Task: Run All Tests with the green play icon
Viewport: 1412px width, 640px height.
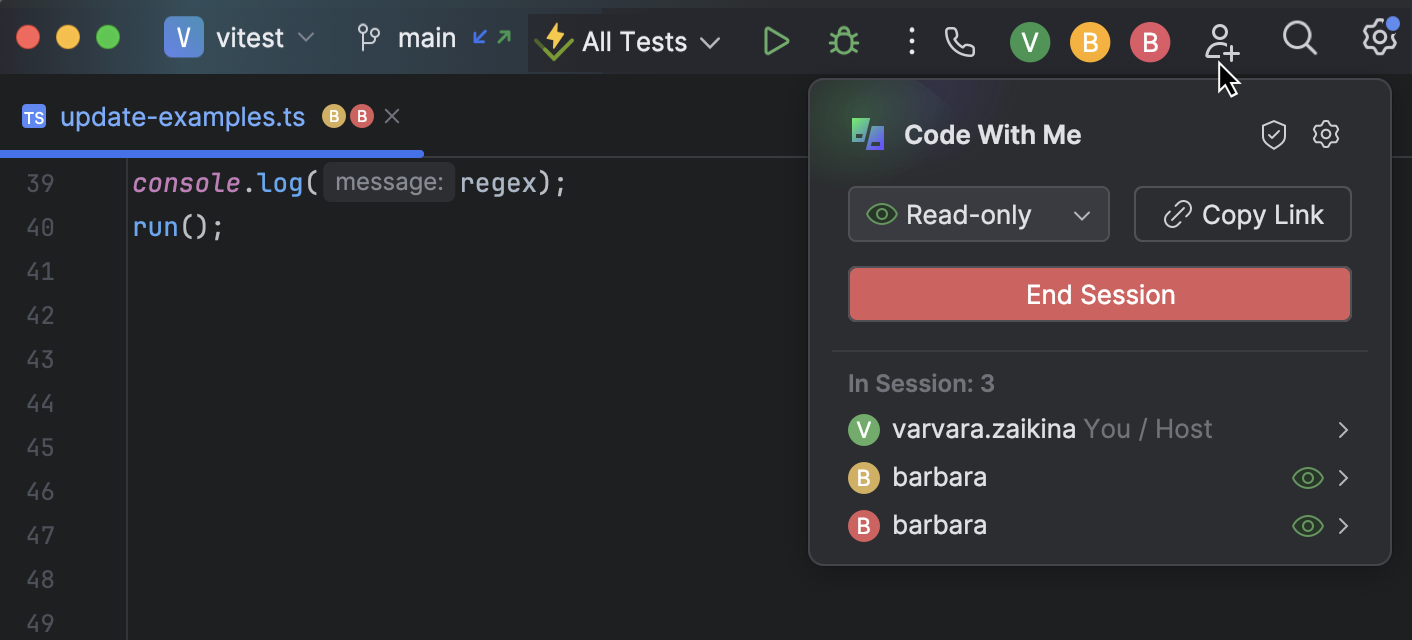Action: pos(776,41)
